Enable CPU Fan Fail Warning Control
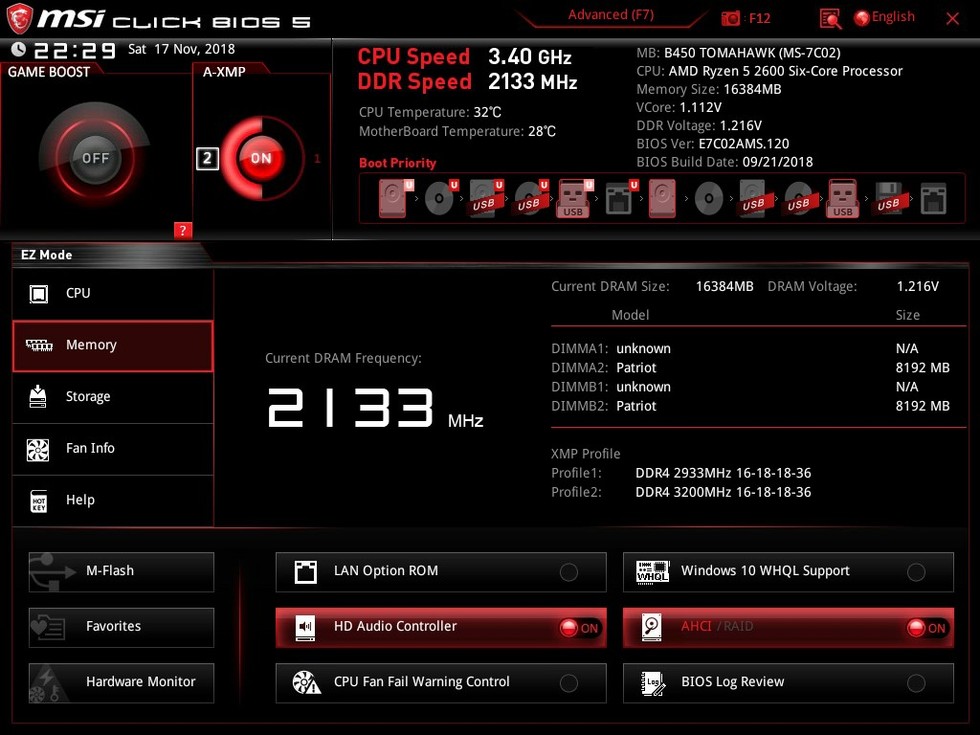This screenshot has width=980, height=735. (569, 683)
